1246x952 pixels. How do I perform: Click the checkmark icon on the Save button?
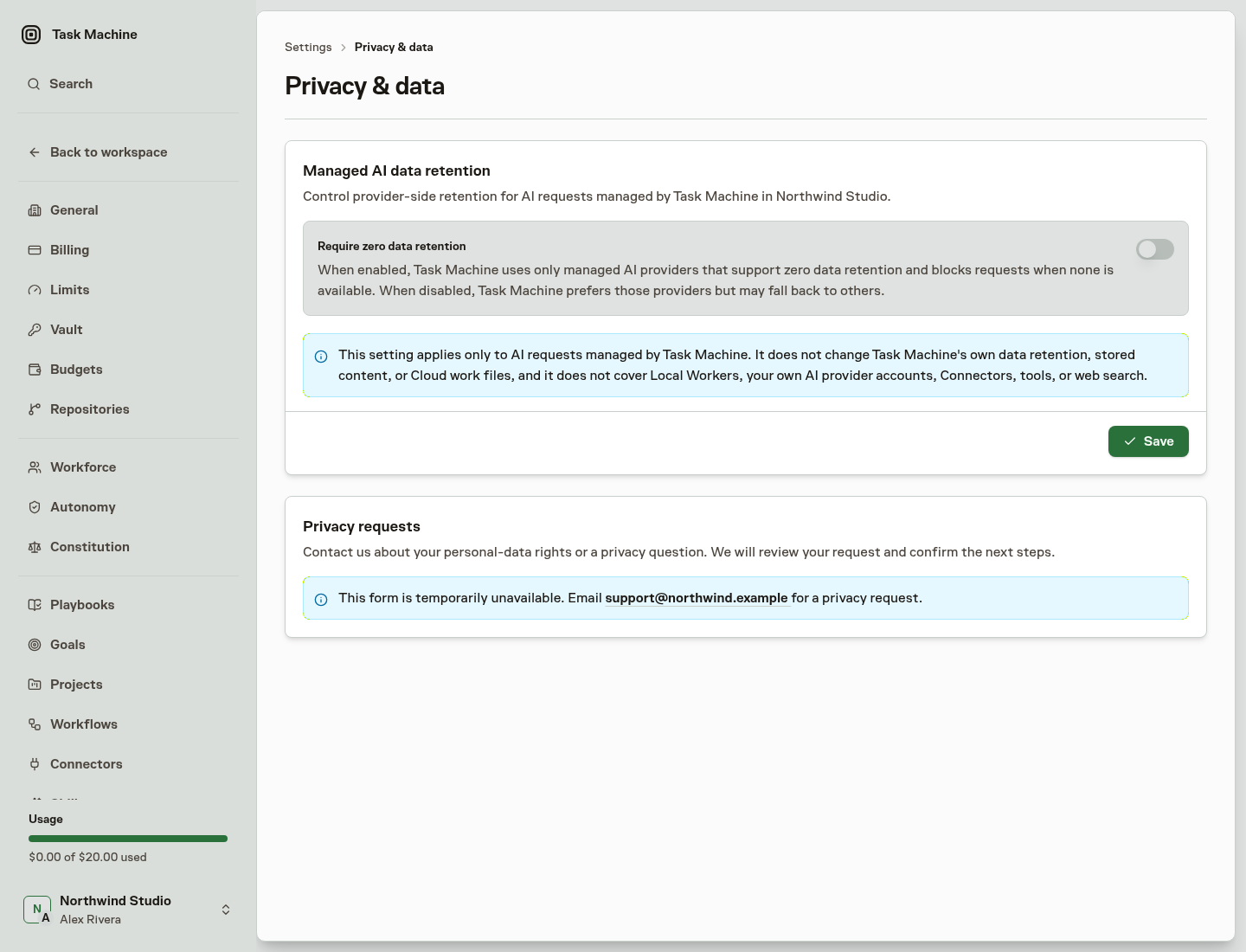coord(1130,441)
